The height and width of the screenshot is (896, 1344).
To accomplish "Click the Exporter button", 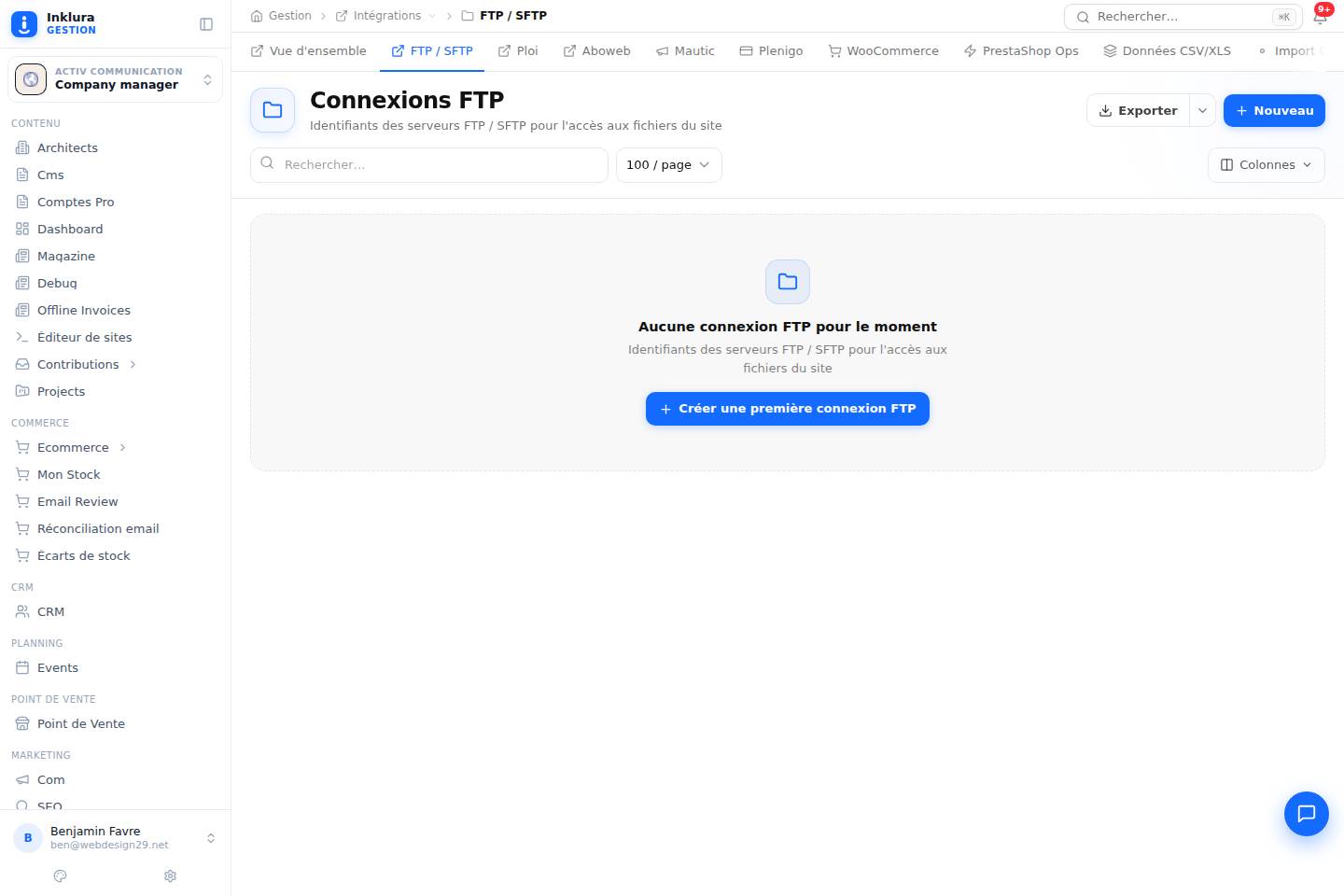I will (x=1139, y=110).
